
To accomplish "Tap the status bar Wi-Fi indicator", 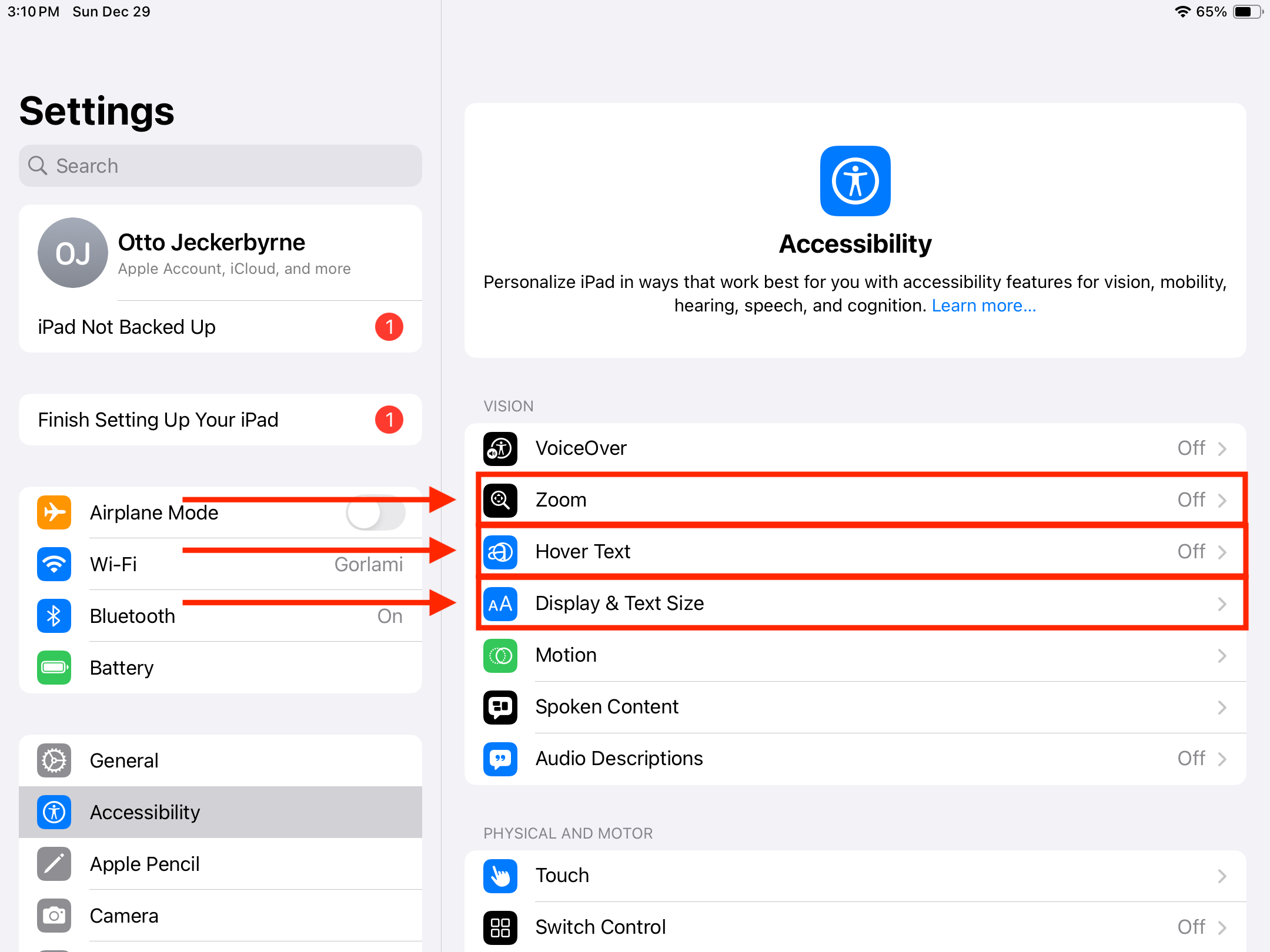I will pos(1182,12).
